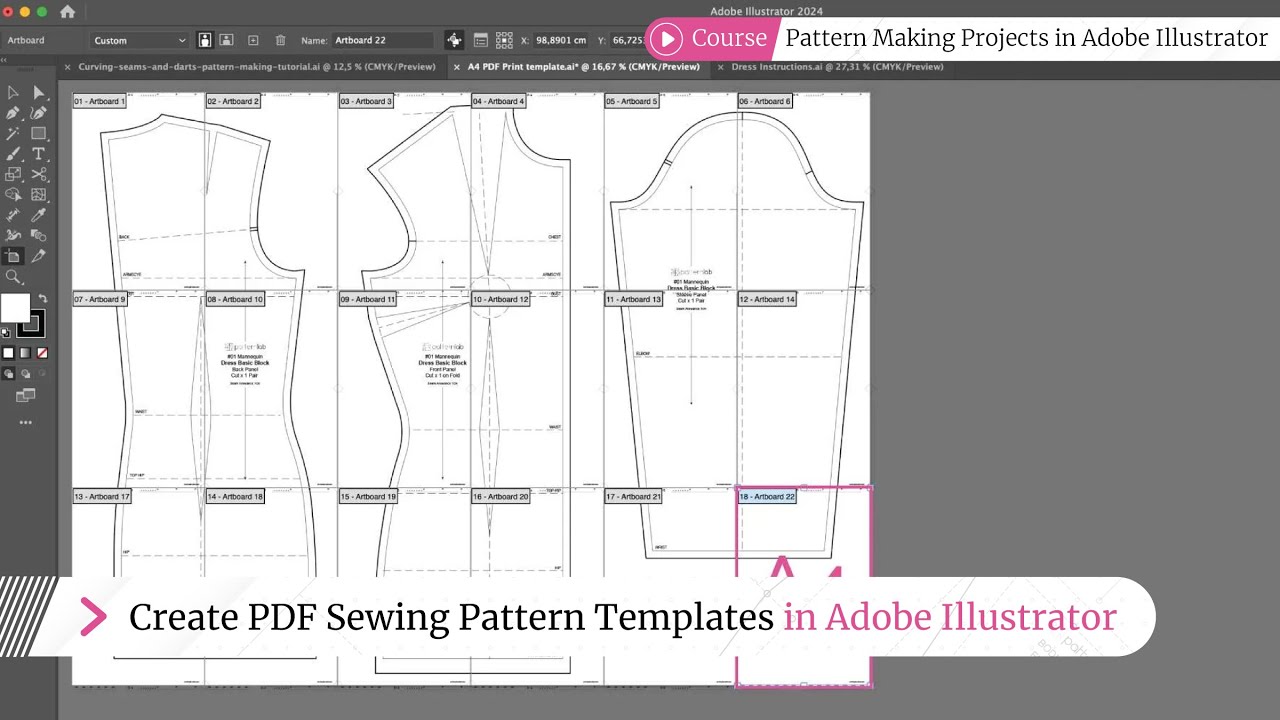Set paint to None
This screenshot has width=1280, height=720.
[42, 353]
